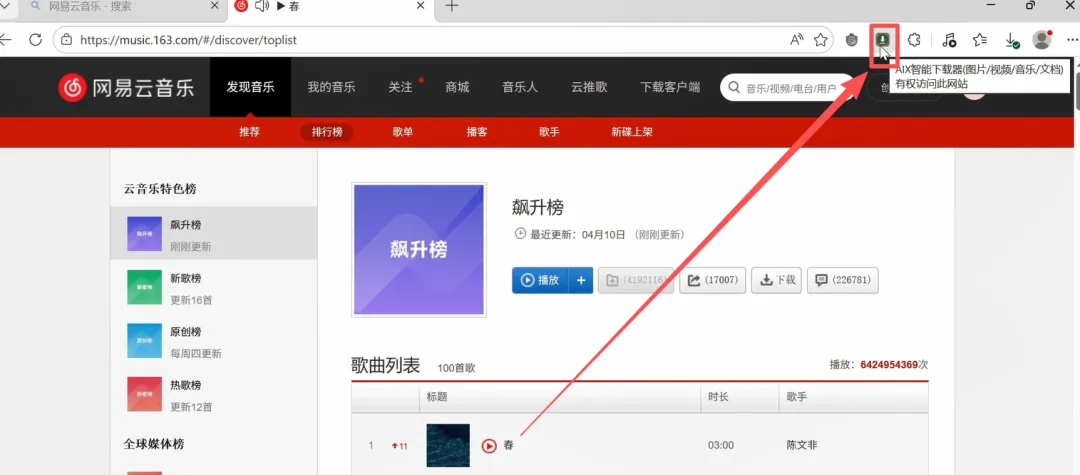Click the browser profile avatar

[1042, 40]
